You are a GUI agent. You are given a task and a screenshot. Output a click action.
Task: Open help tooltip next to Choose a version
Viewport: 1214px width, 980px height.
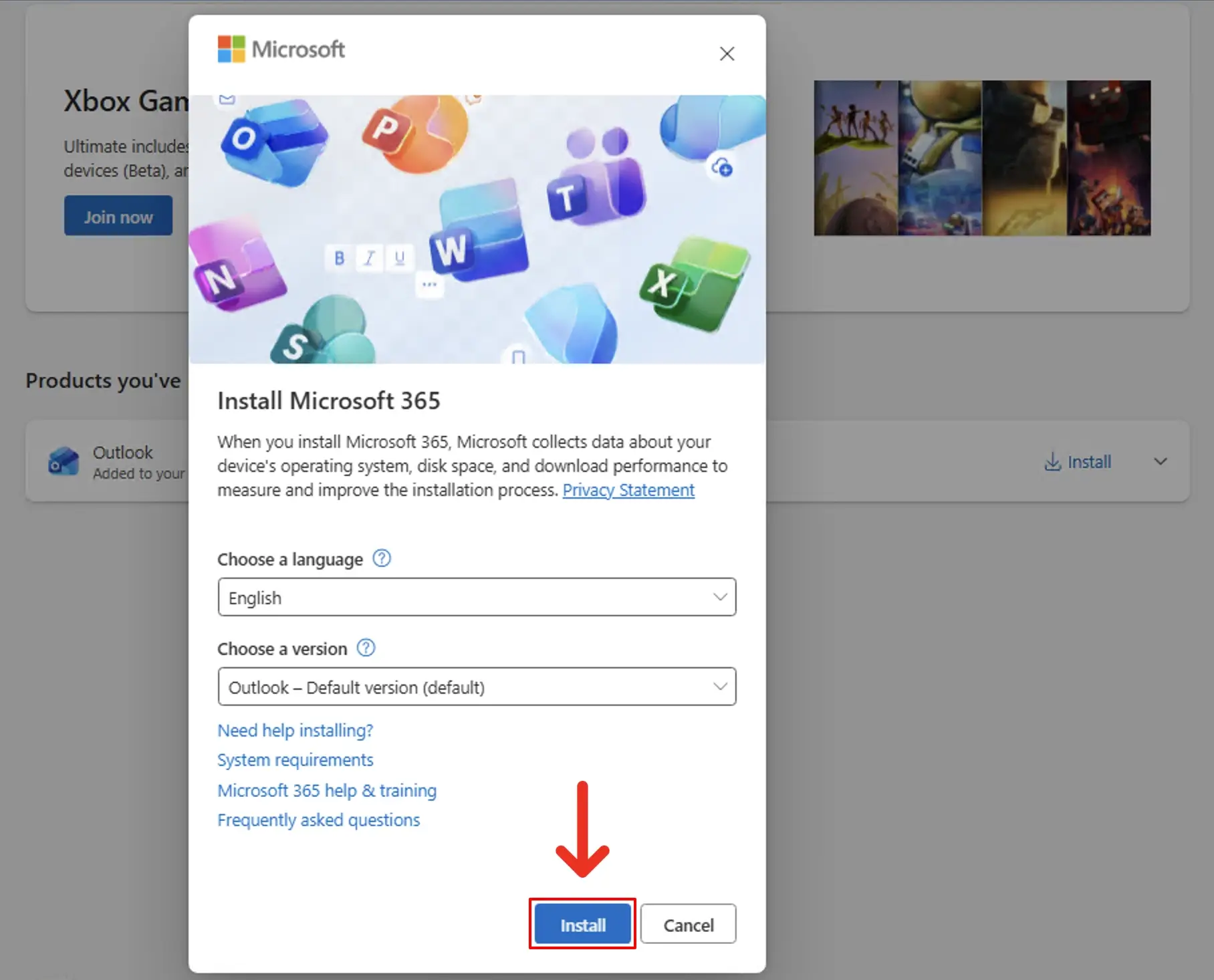point(366,648)
